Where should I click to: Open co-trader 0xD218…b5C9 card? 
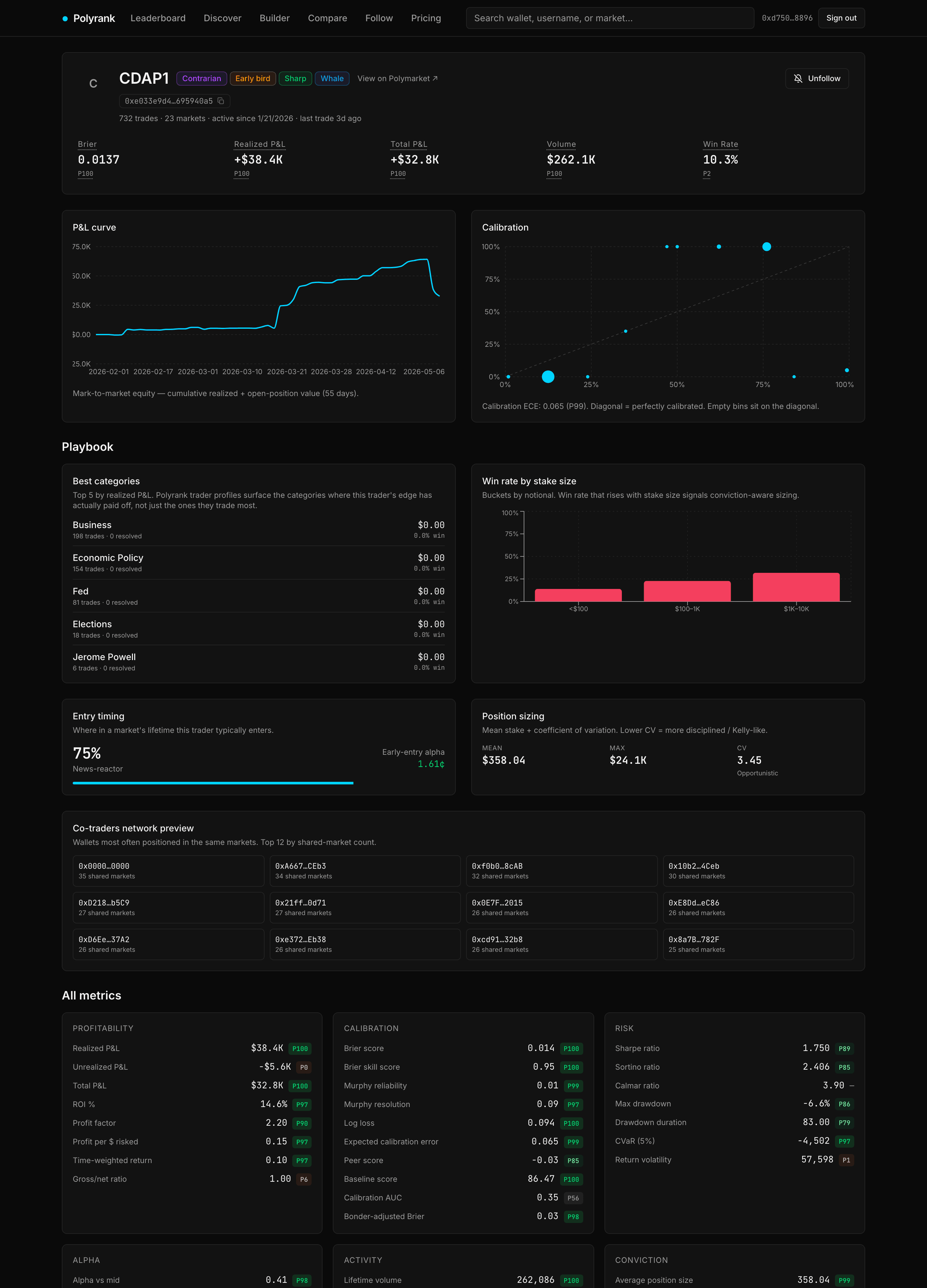169,907
